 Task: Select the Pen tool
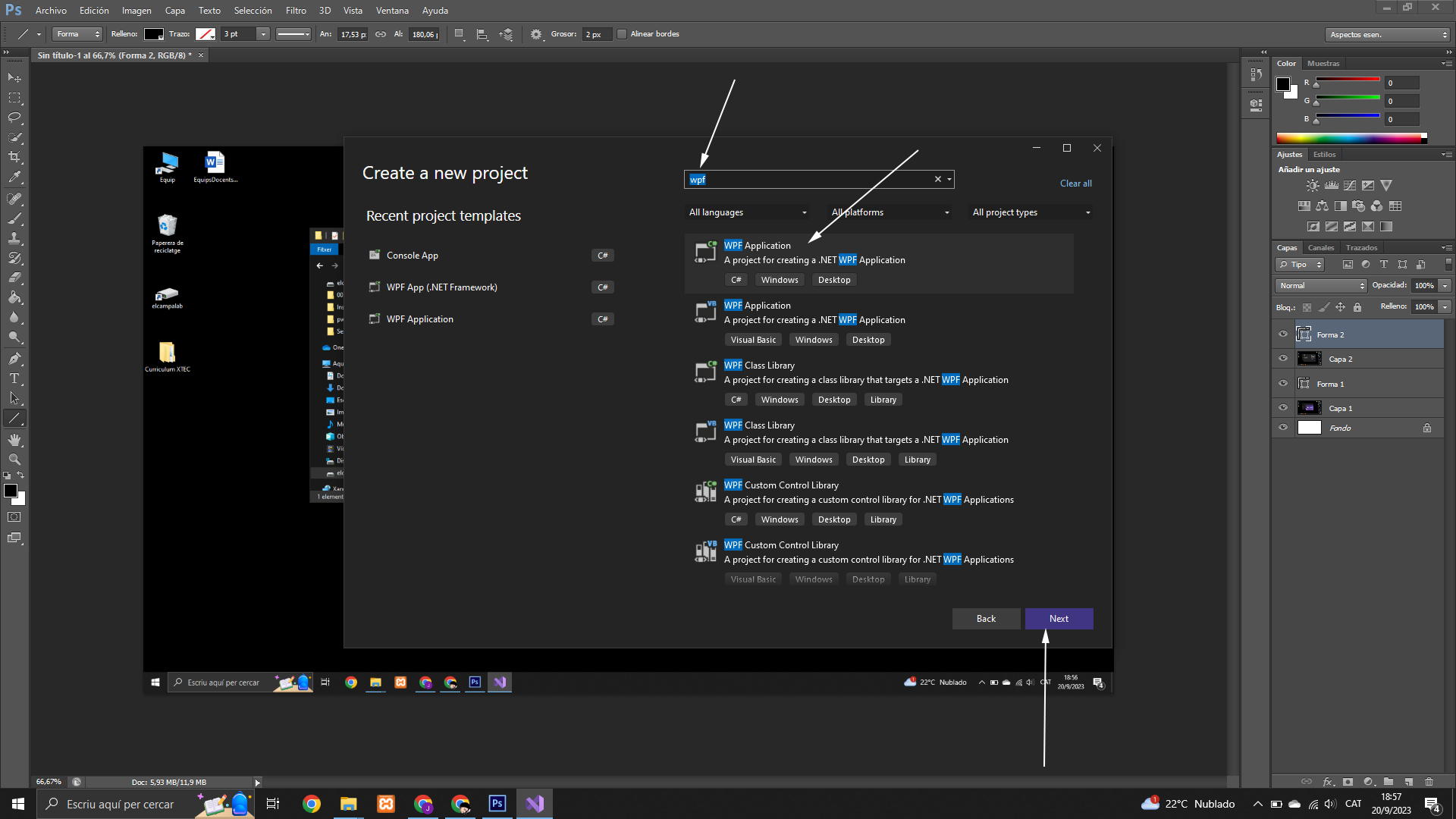click(14, 359)
